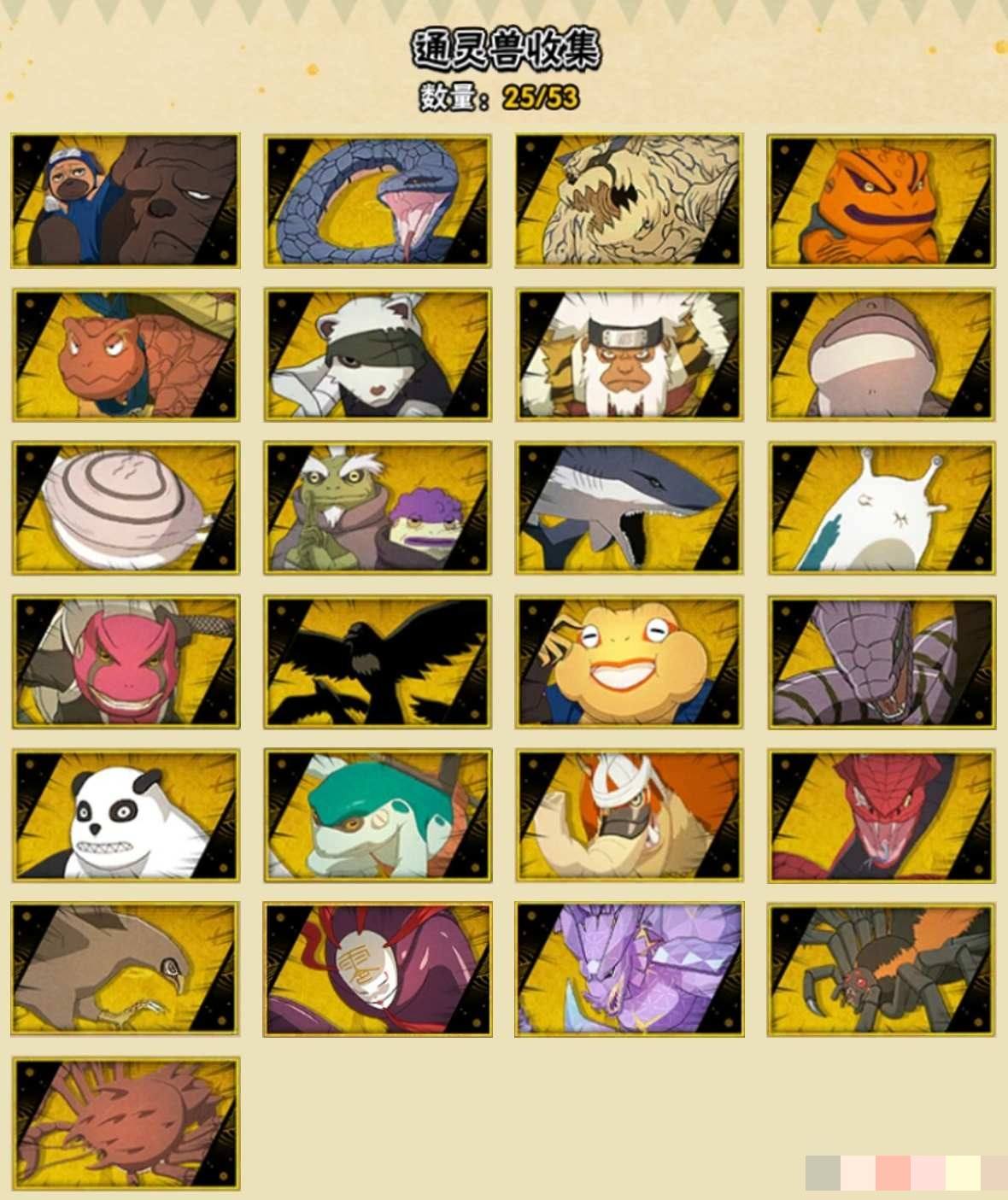Select the yellow smiling toad card
Viewport: 1008px width, 1200px height.
click(x=630, y=663)
